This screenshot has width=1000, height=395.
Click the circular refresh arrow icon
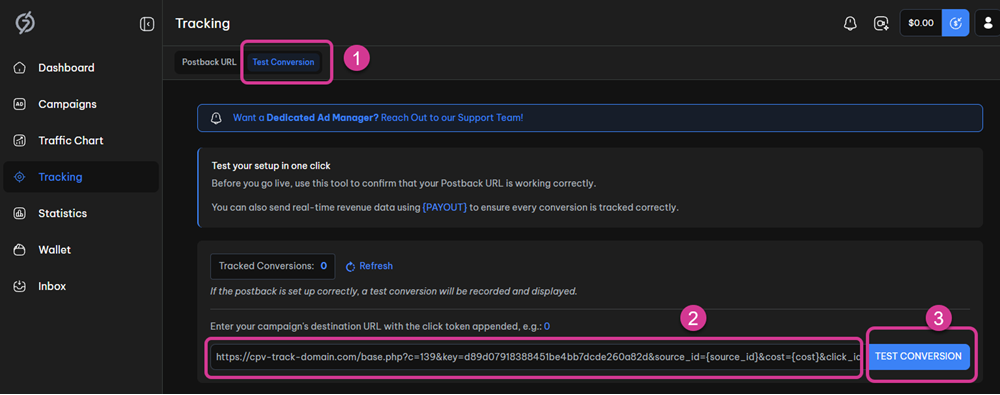click(x=350, y=267)
